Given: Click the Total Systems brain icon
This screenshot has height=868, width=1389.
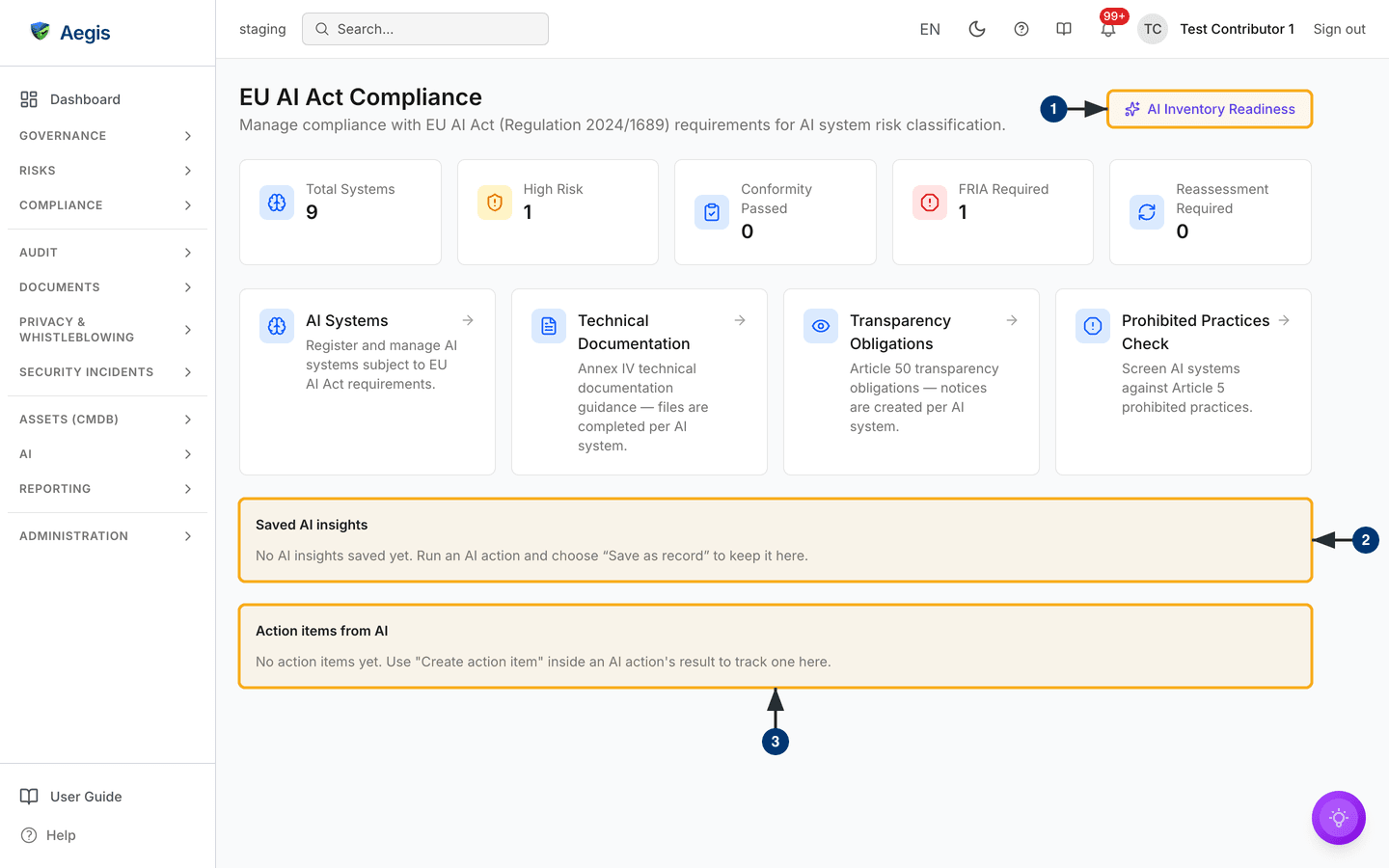Looking at the screenshot, I should (x=277, y=203).
